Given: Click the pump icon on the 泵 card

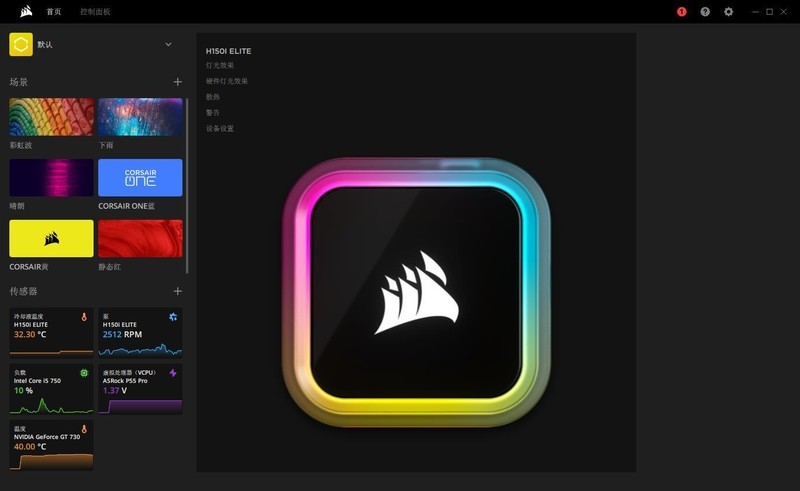Looking at the screenshot, I should click(173, 317).
